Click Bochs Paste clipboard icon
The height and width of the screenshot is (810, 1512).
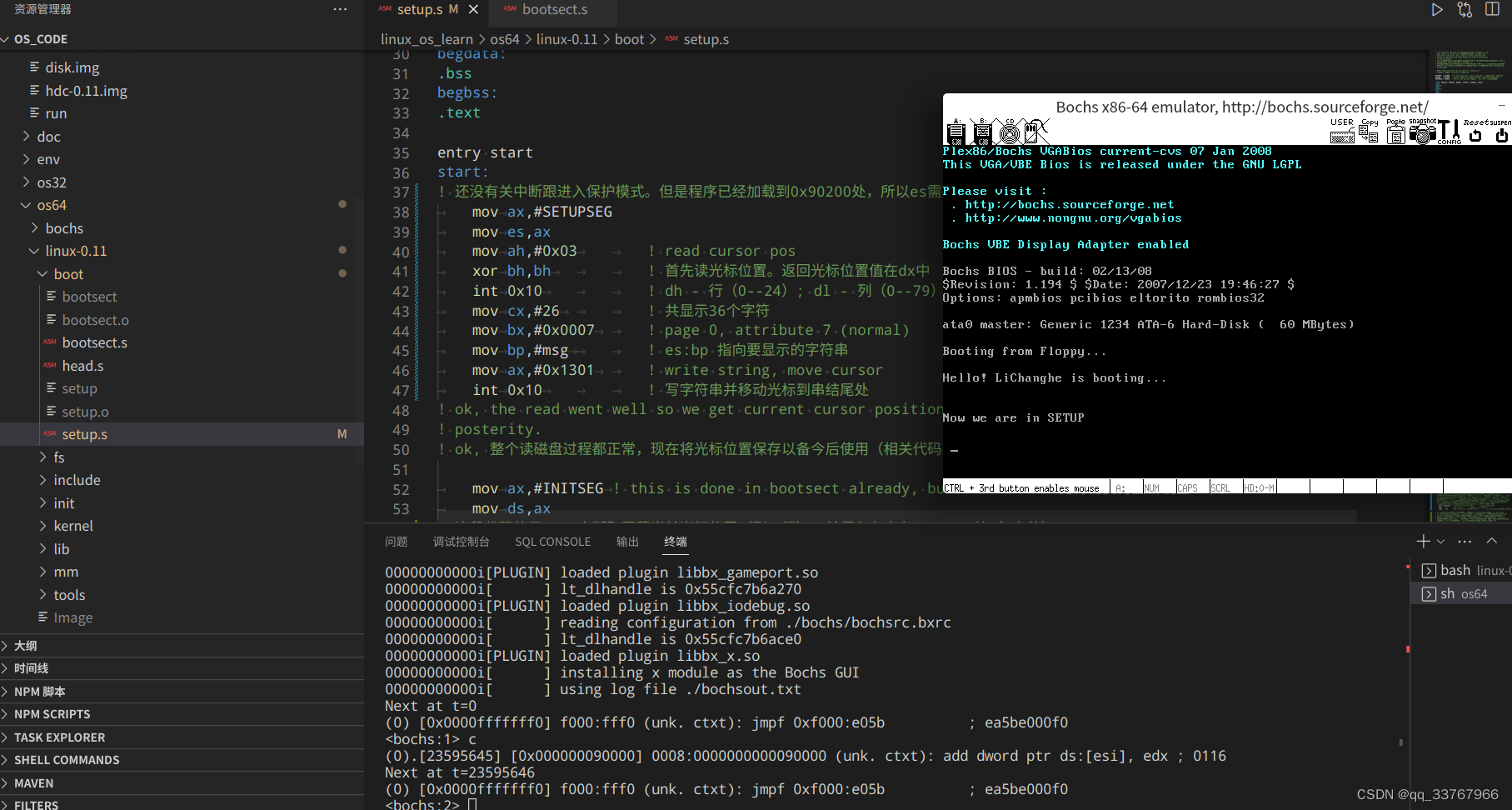tap(1396, 132)
